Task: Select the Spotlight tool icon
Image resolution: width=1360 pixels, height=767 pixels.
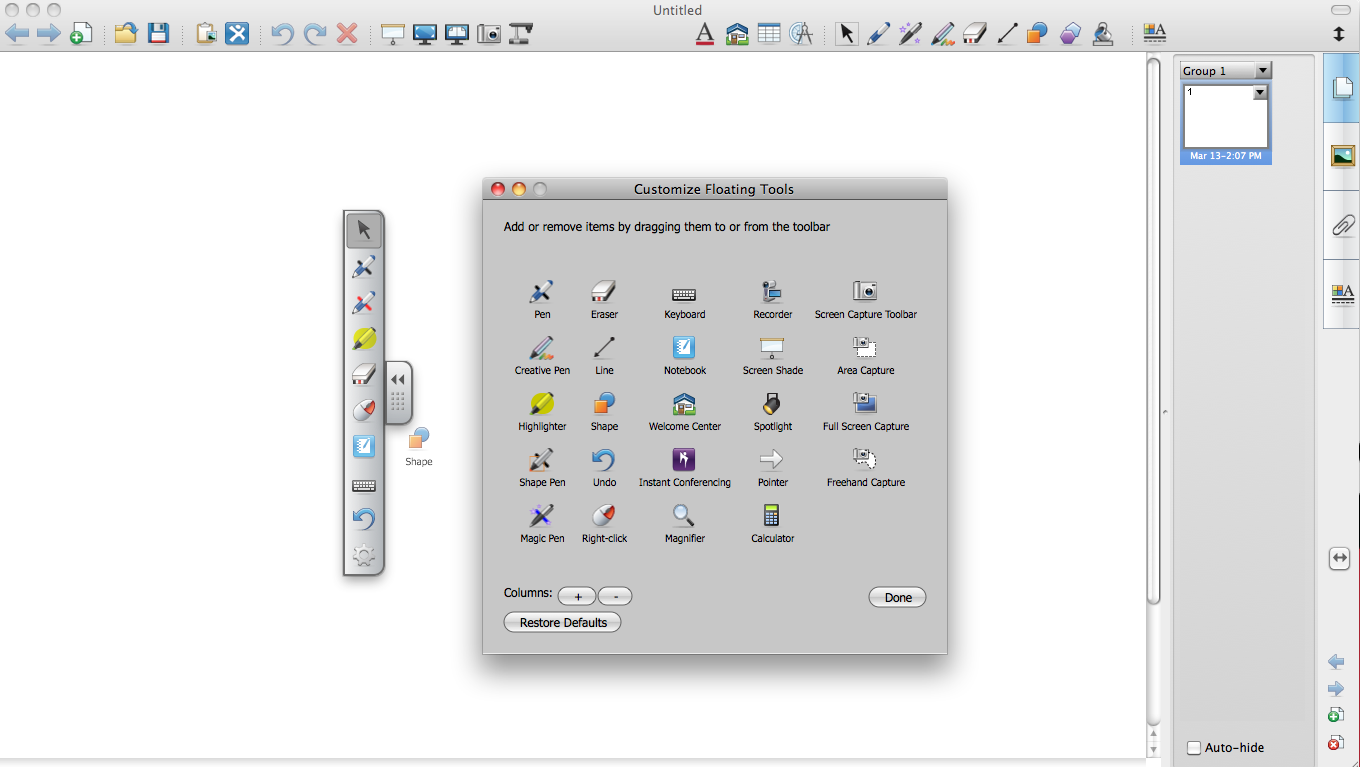Action: coord(771,405)
